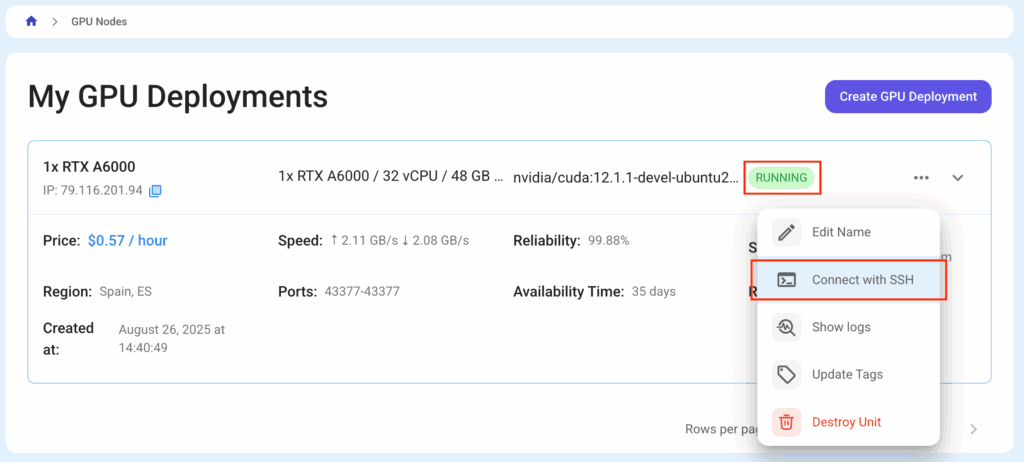Choose Connect with SSH option

point(862,280)
